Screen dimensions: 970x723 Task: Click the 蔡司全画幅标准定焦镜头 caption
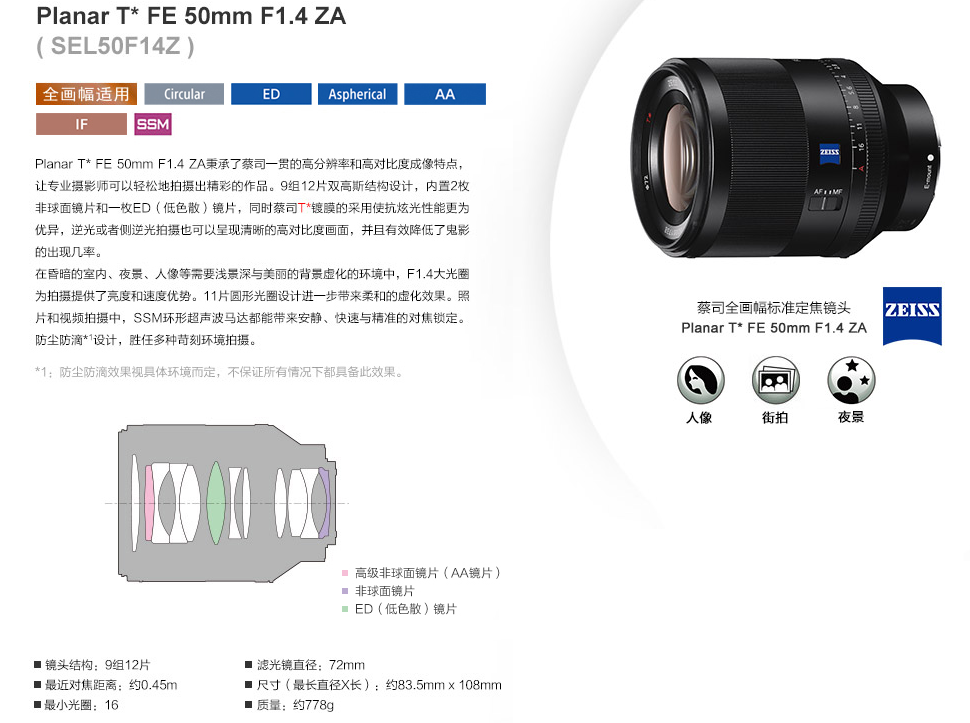(x=773, y=307)
